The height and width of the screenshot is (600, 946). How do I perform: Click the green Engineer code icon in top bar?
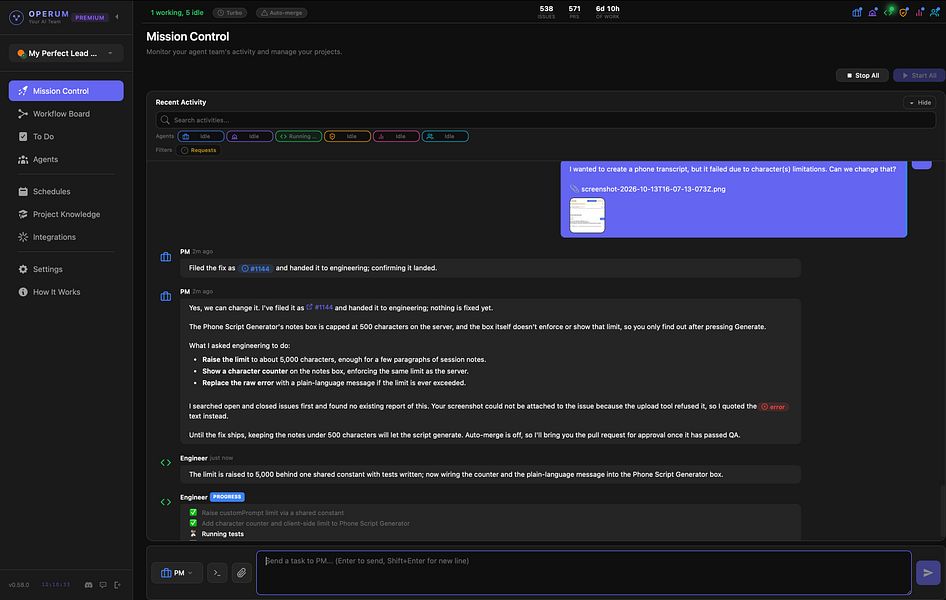point(888,12)
